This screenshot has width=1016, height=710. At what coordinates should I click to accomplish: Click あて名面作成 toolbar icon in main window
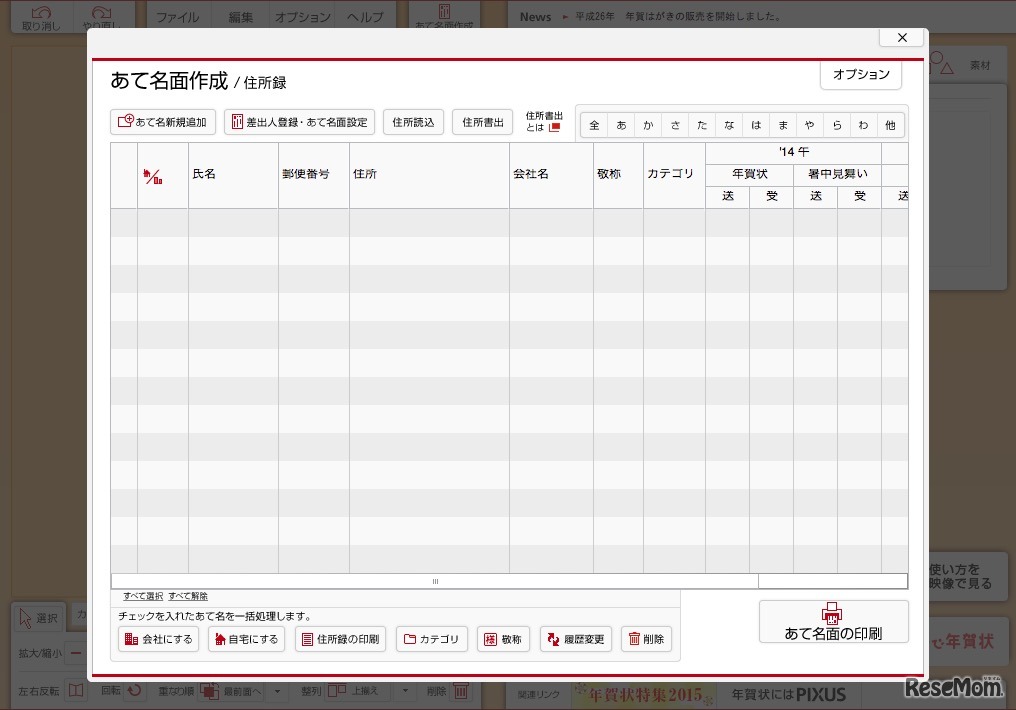click(444, 16)
